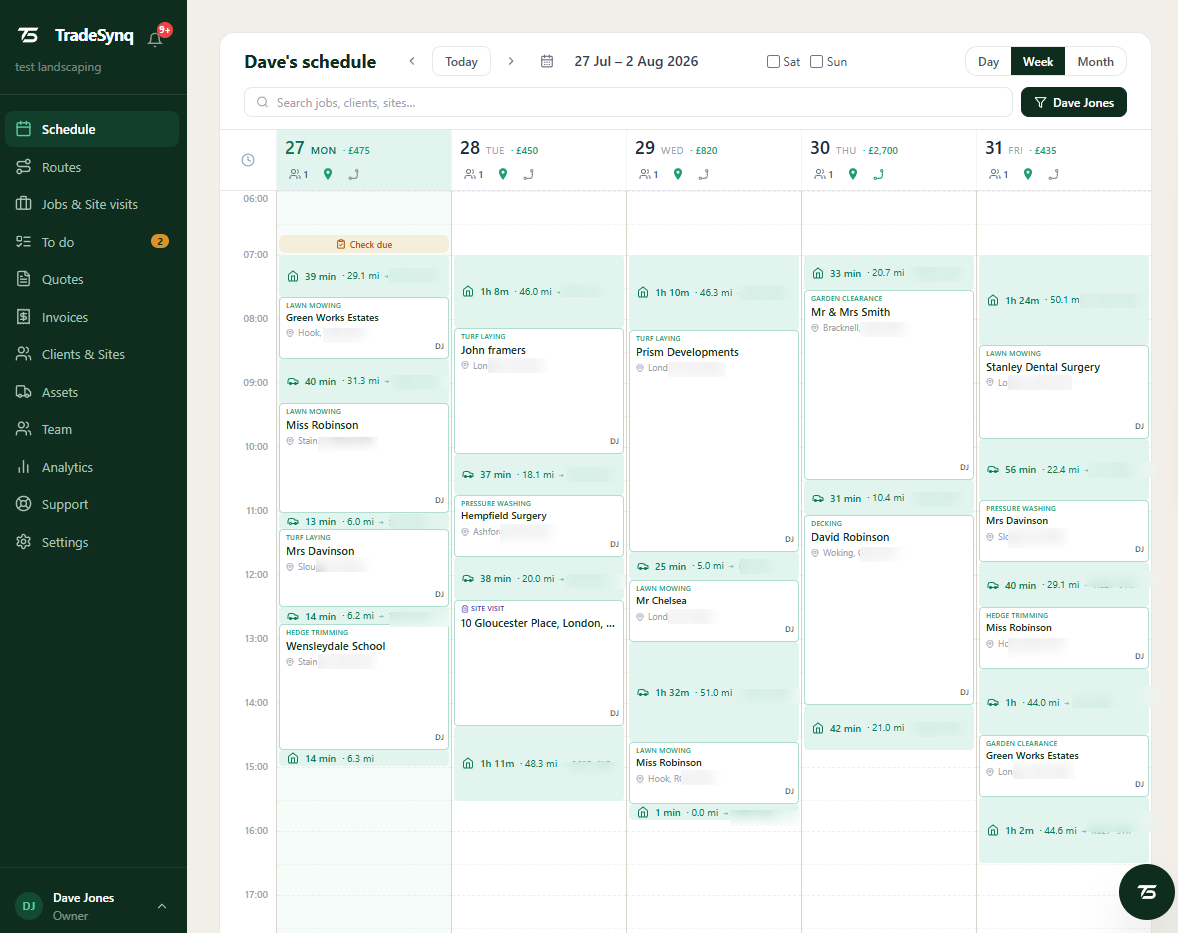1178x933 pixels.
Task: Click the search jobs, clients, sites field
Action: click(x=628, y=102)
